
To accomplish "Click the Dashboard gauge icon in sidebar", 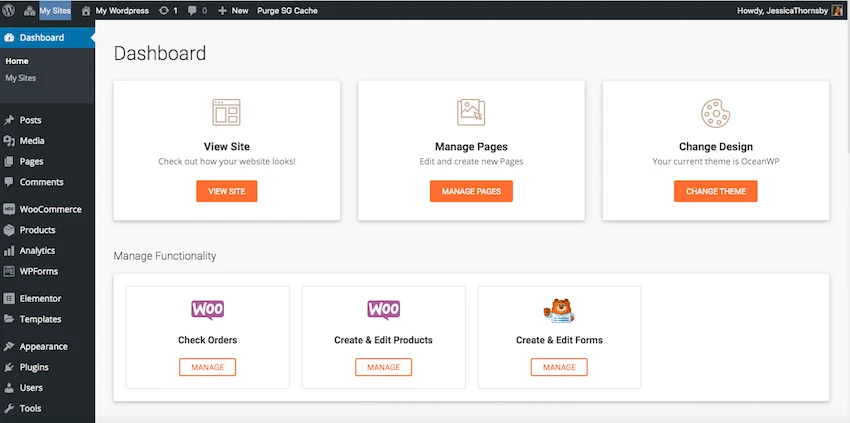I will (x=9, y=37).
